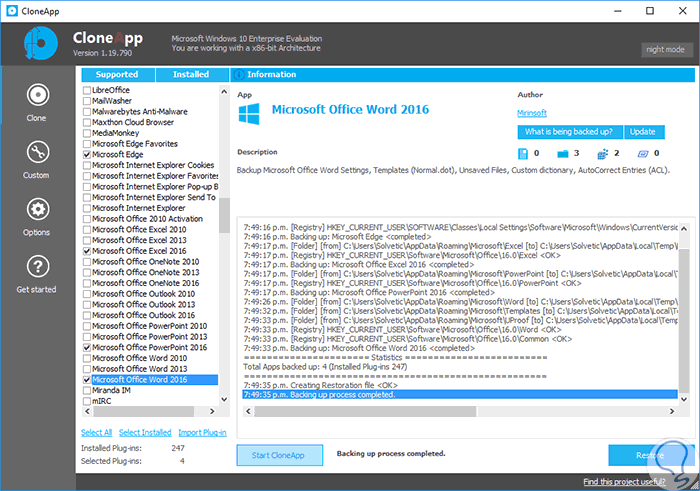The width and height of the screenshot is (700, 491).
Task: Click the app list vertical scrollbar thumb
Action: (x=224, y=216)
